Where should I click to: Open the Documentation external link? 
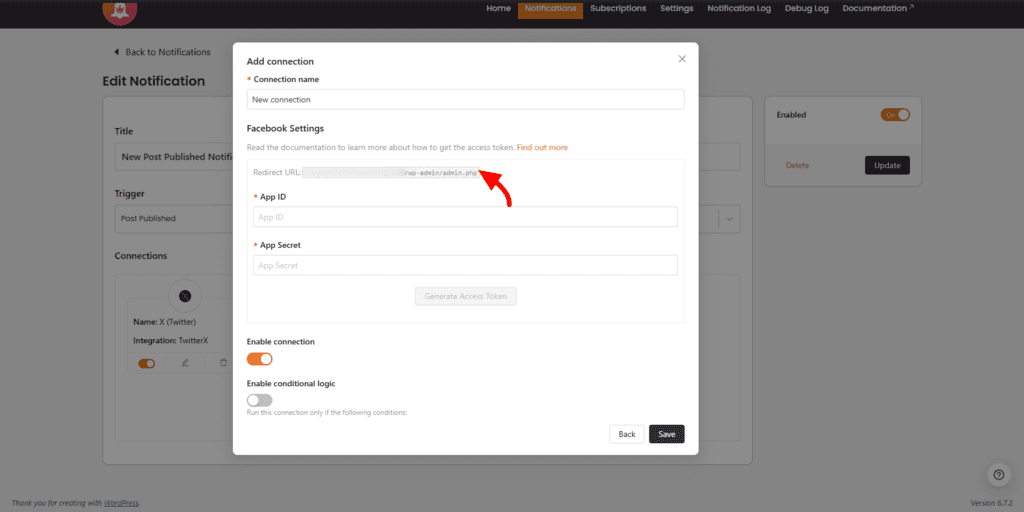point(878,8)
